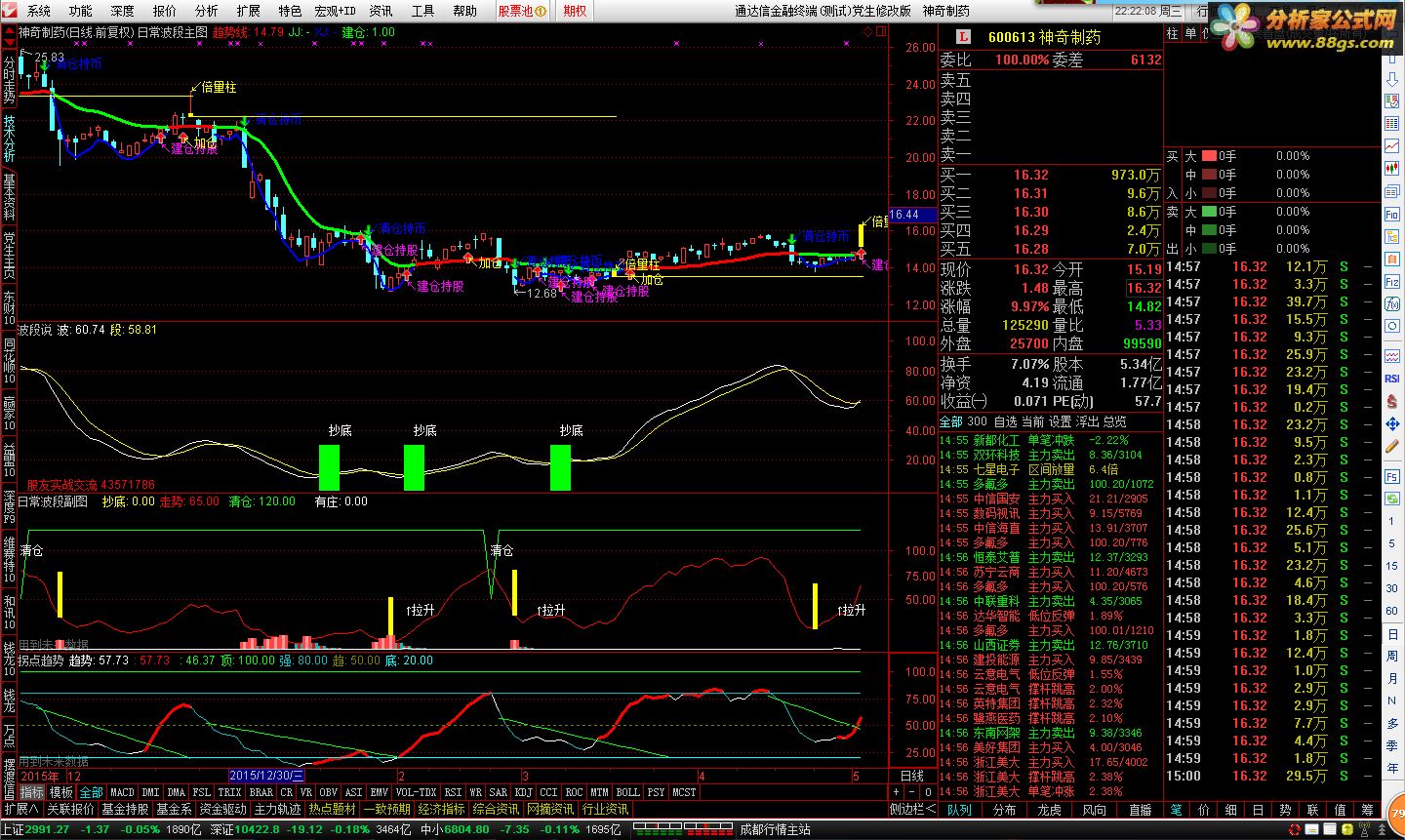Open the 股票池 dropdown
Image resolution: width=1405 pixels, height=840 pixels.
click(x=521, y=11)
